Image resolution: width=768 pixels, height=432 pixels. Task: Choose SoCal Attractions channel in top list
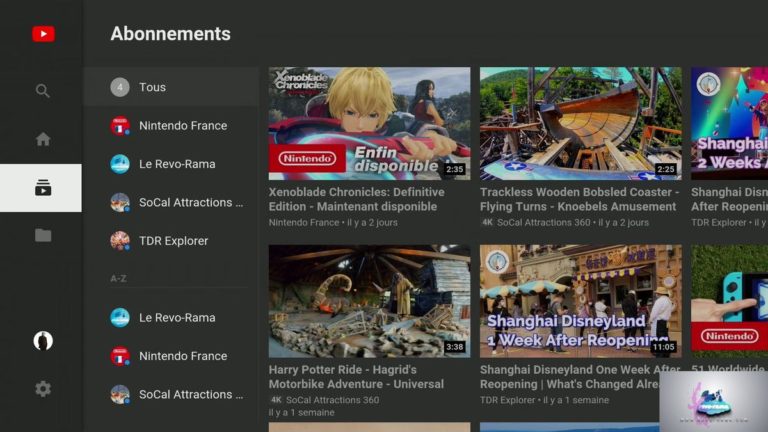pos(190,202)
